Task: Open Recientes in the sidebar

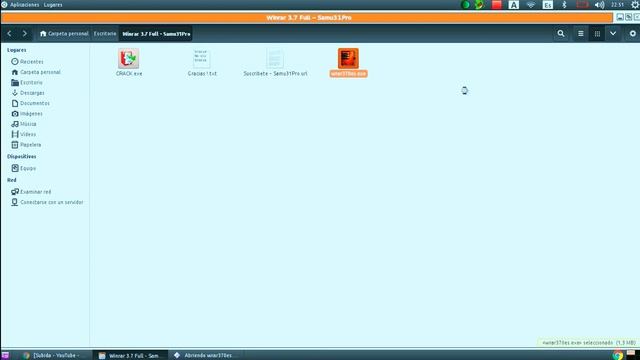Action: click(27, 62)
